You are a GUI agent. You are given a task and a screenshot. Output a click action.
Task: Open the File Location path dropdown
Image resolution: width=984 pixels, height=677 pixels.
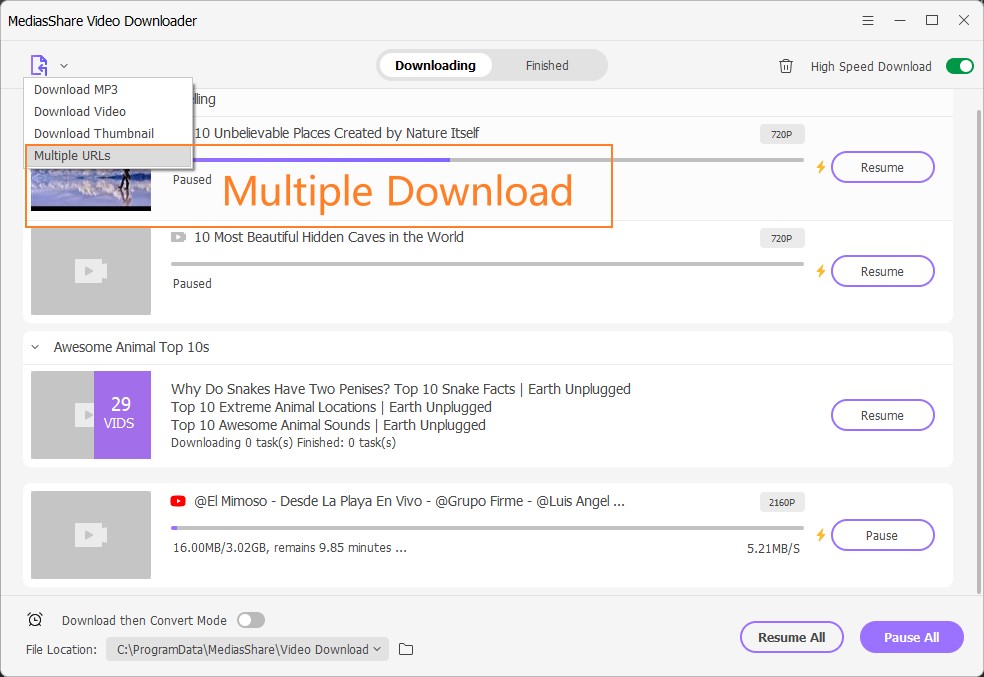(376, 648)
